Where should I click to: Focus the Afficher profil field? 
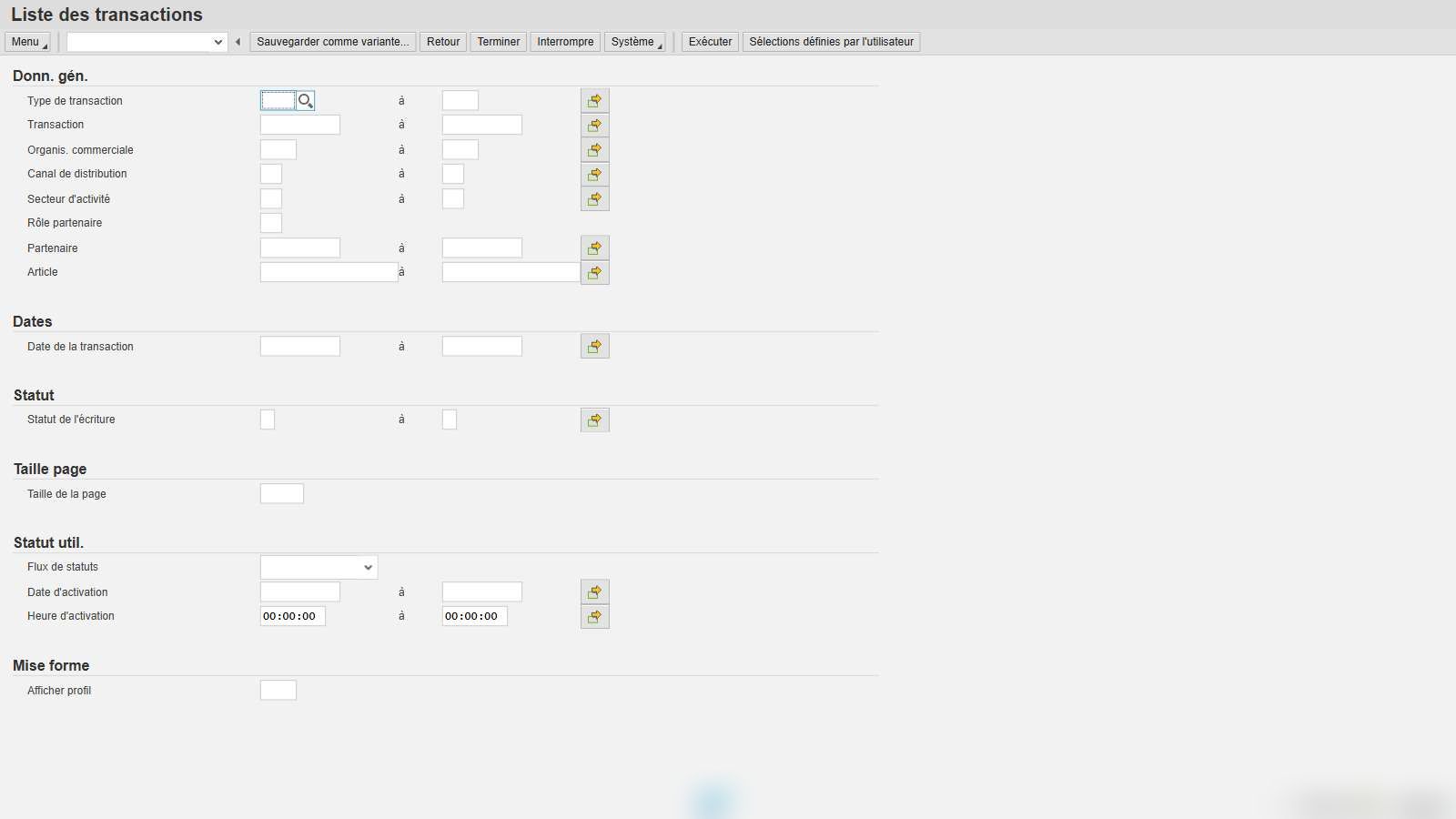[x=278, y=691]
